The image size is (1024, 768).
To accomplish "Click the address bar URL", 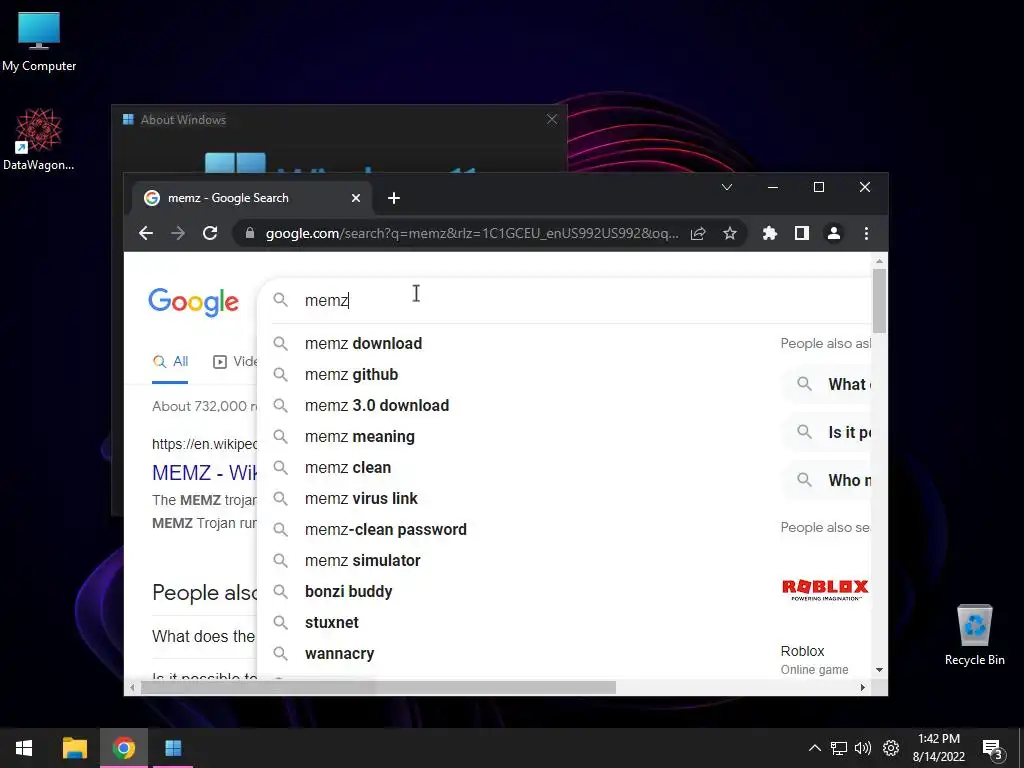I will click(472, 233).
